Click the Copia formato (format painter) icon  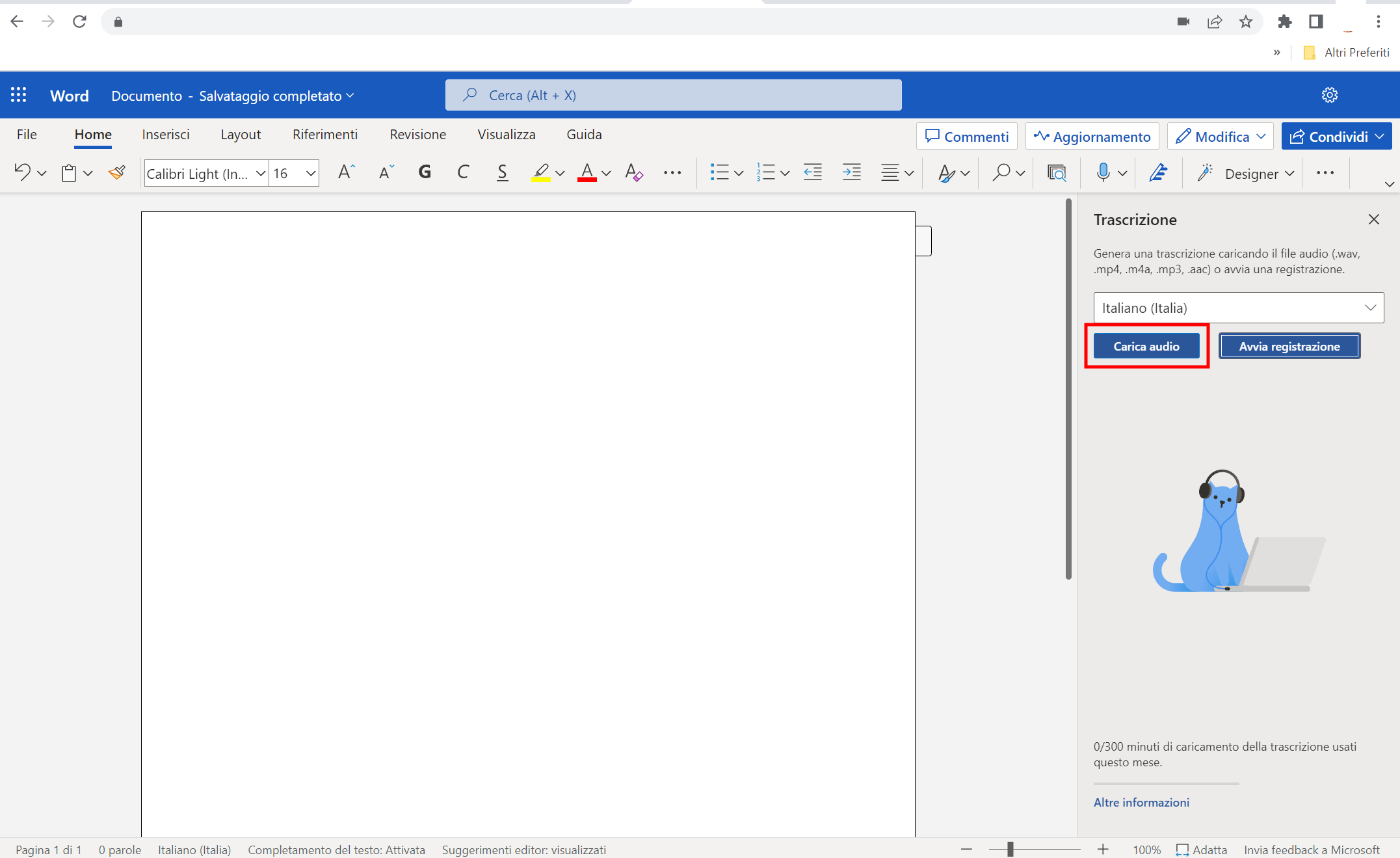(x=116, y=172)
